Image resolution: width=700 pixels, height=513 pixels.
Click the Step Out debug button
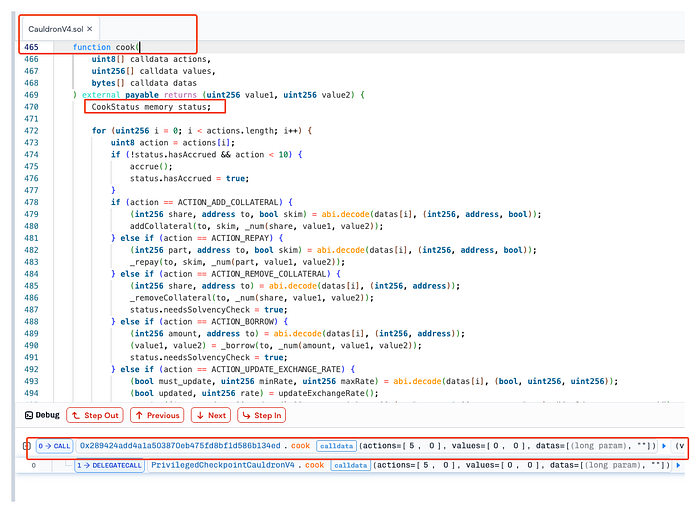pos(95,415)
